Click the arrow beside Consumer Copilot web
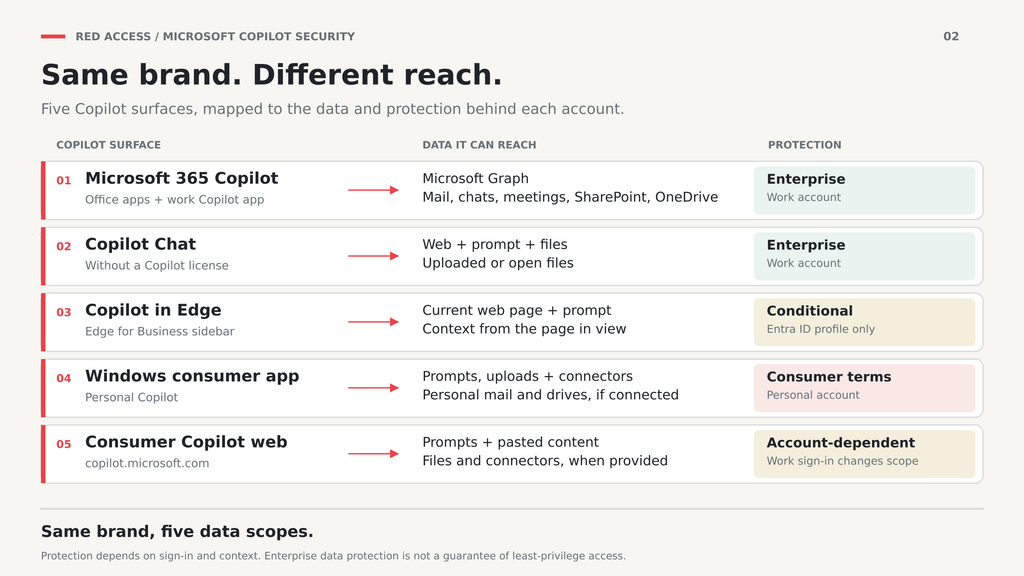This screenshot has height=576, width=1024. 373,454
